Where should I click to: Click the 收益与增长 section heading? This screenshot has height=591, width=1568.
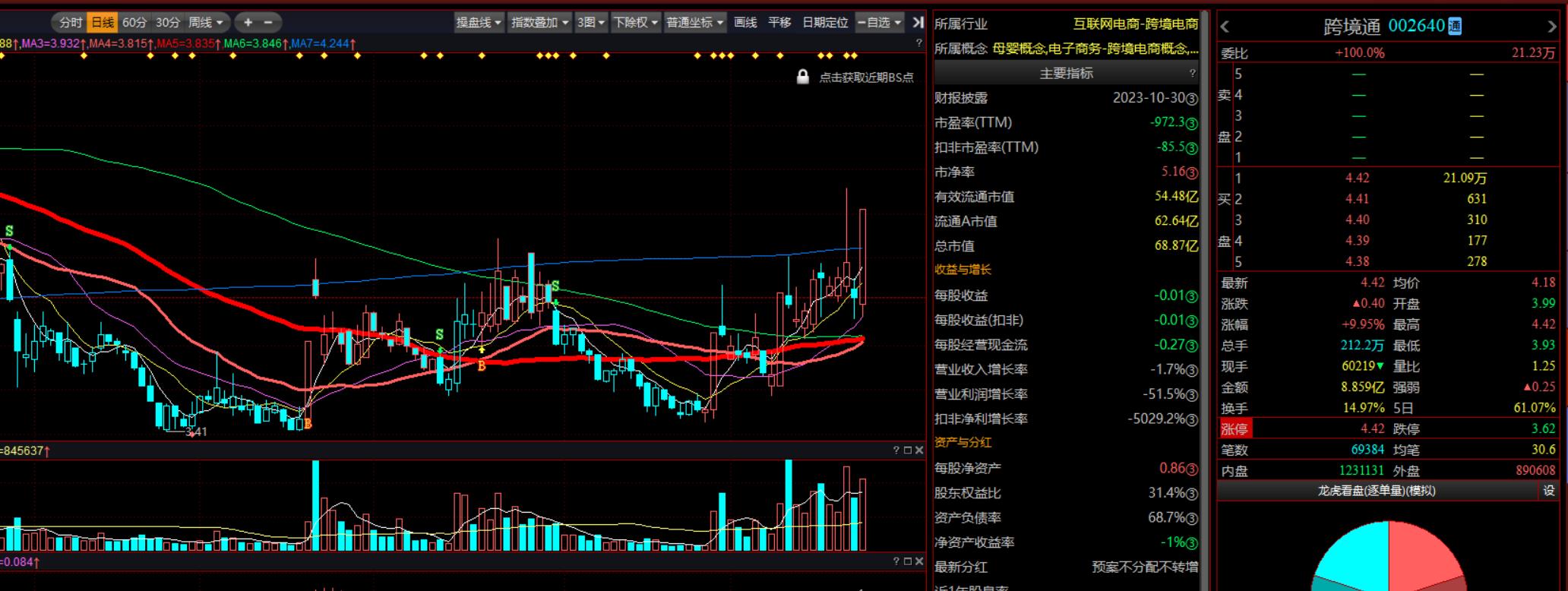pyautogui.click(x=963, y=270)
